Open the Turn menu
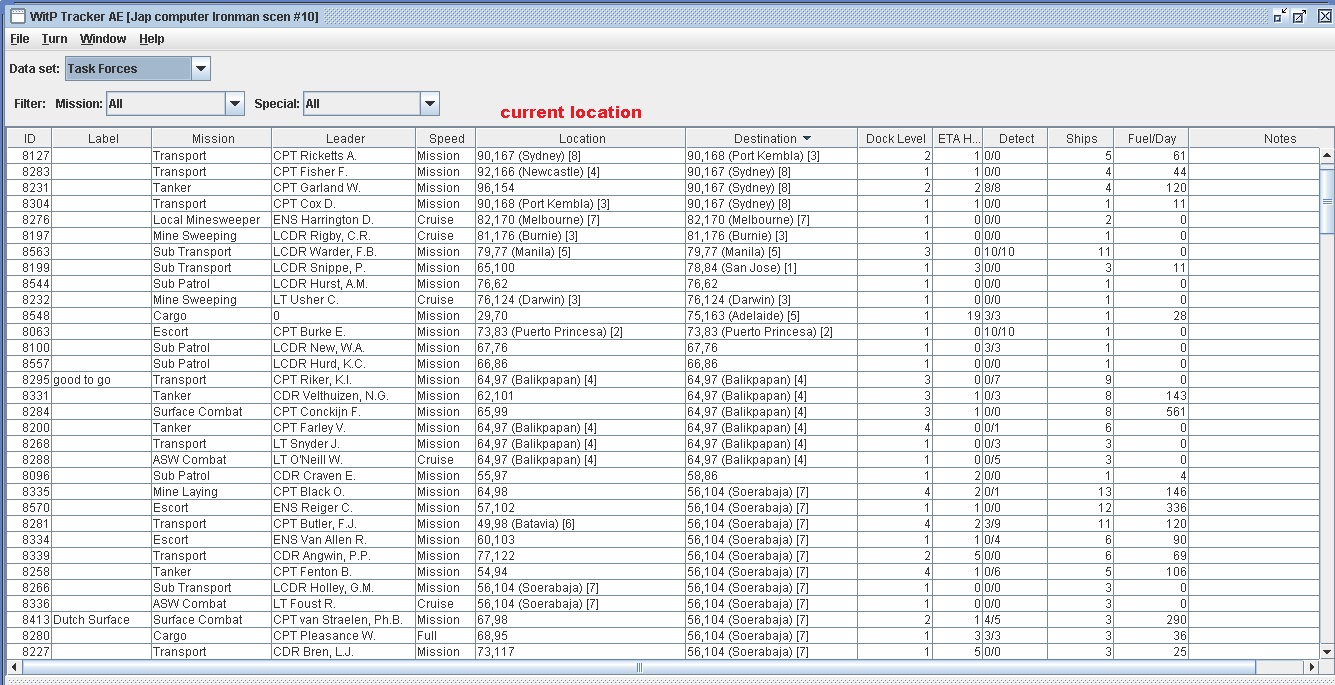 [x=54, y=39]
